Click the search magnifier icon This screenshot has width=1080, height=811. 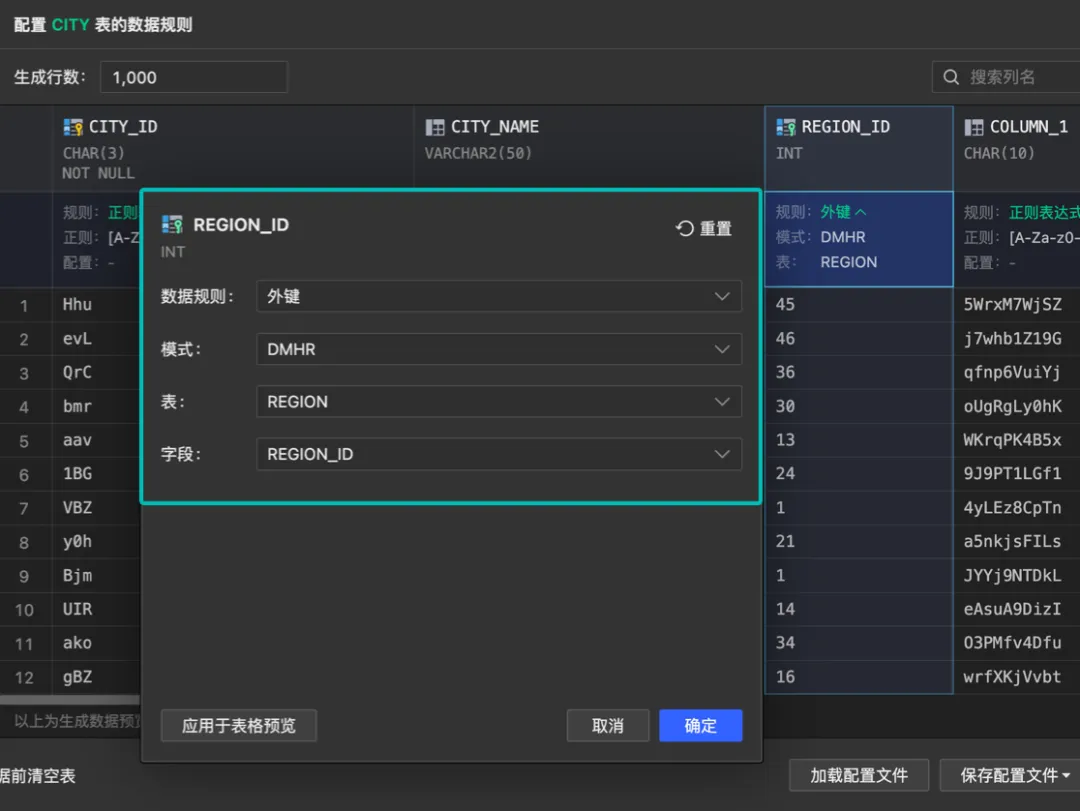point(951,77)
